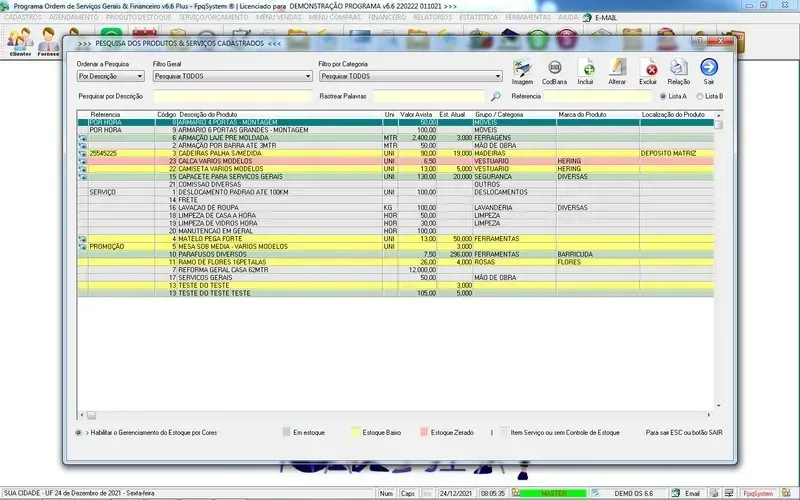Click the Sair exit icon
Viewport: 800px width, 500px height.
pos(709,69)
